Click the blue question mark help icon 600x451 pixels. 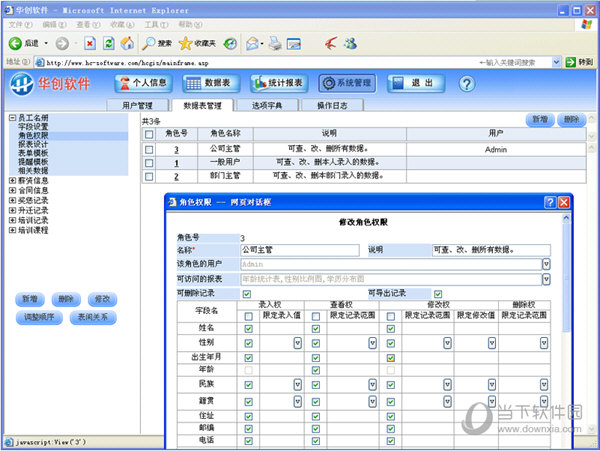[x=467, y=83]
